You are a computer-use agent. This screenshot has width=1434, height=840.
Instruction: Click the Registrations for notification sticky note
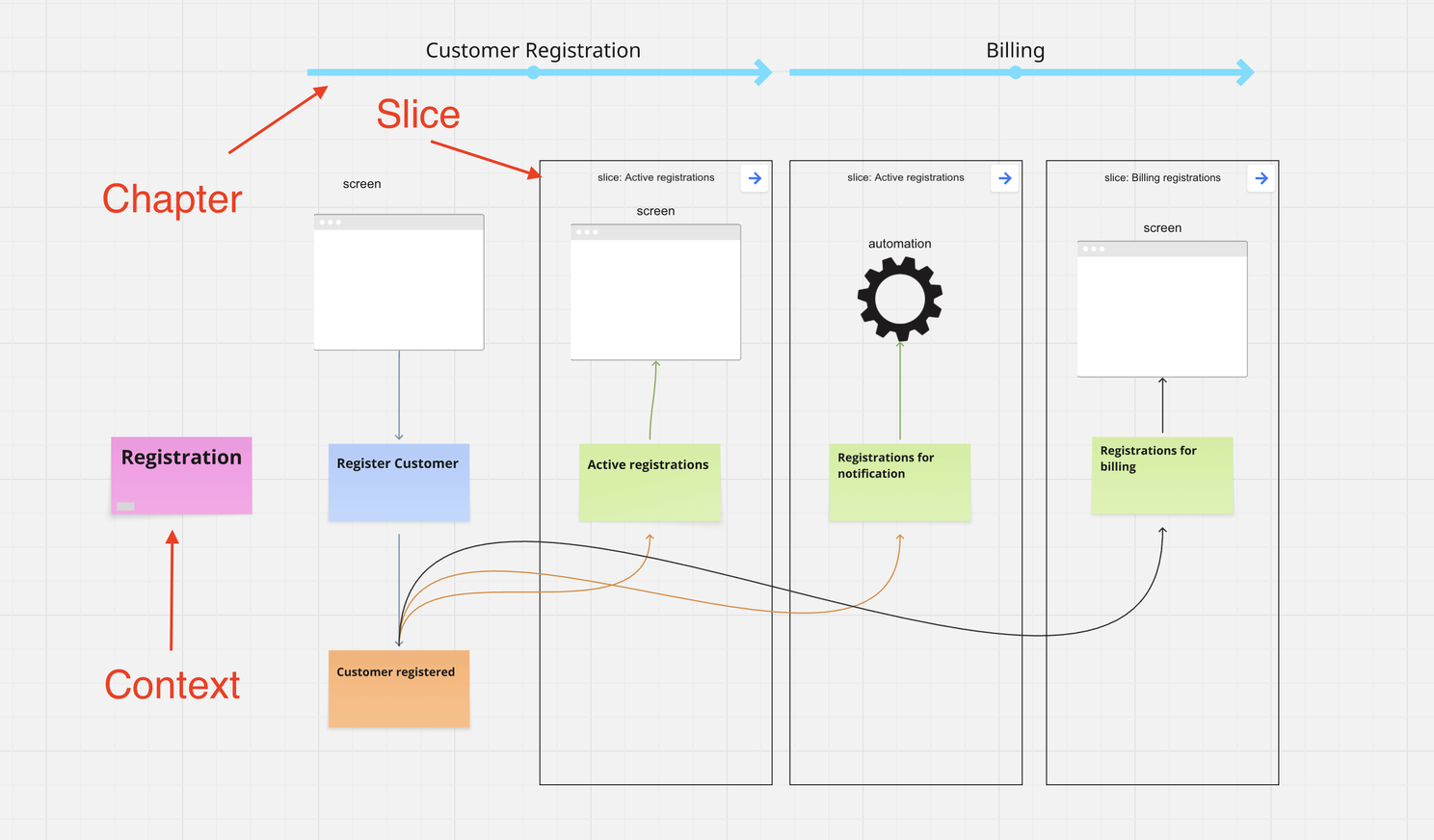899,482
